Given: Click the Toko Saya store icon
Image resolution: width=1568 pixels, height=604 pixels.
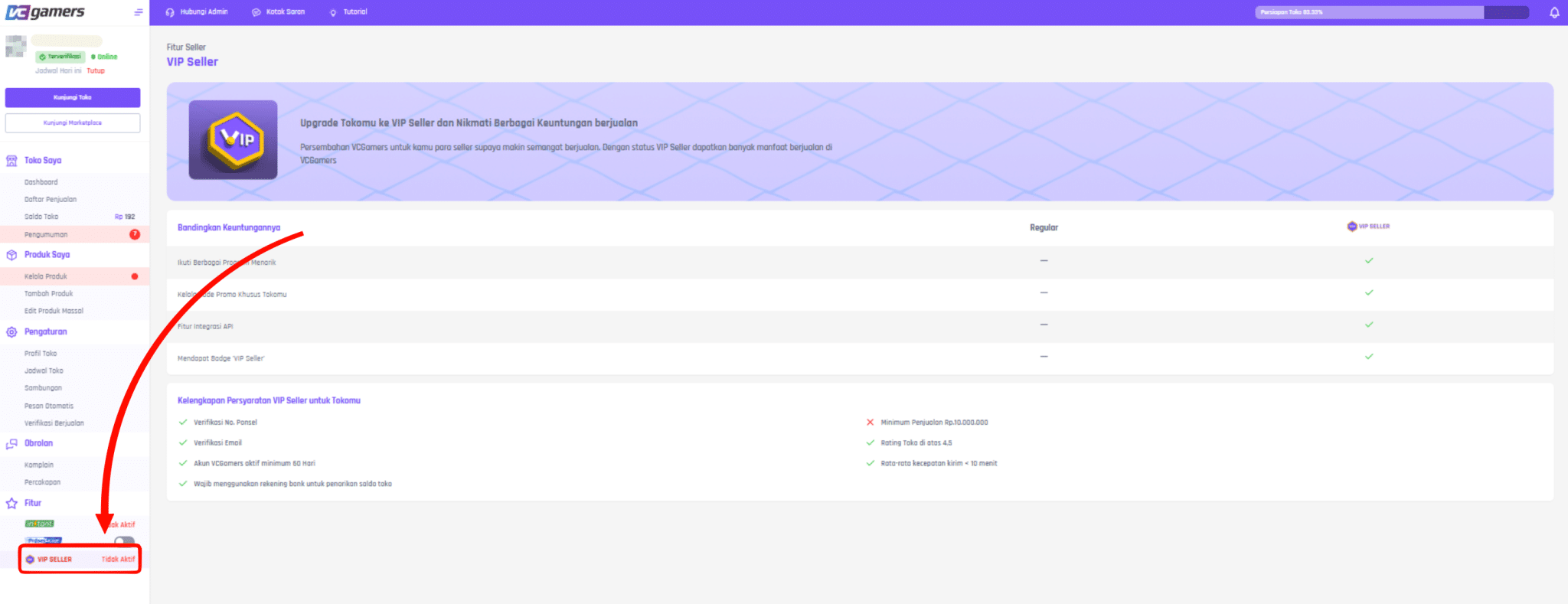Looking at the screenshot, I should (11, 161).
